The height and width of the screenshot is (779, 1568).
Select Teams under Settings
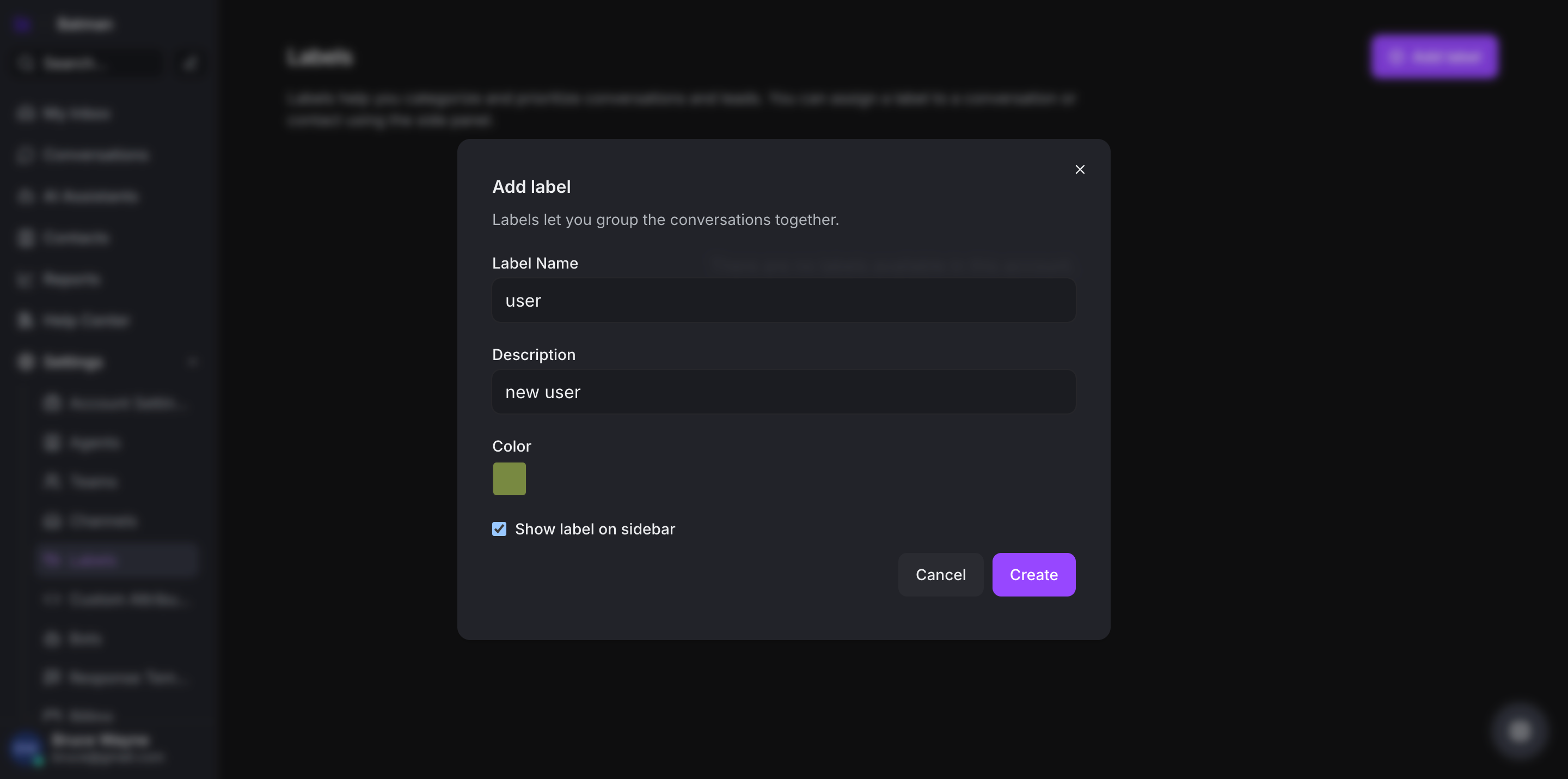93,482
